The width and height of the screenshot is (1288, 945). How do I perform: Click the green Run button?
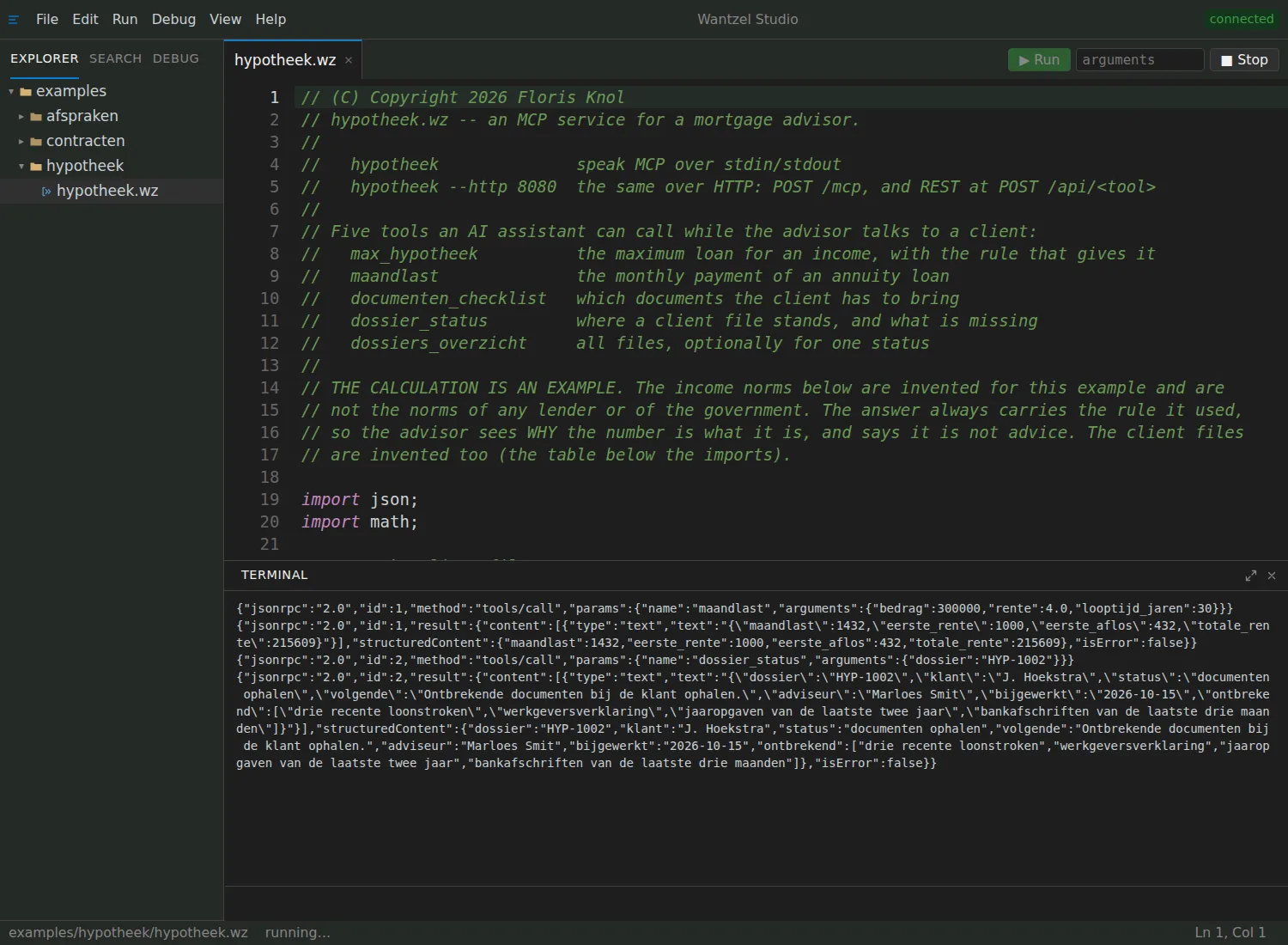coord(1039,60)
